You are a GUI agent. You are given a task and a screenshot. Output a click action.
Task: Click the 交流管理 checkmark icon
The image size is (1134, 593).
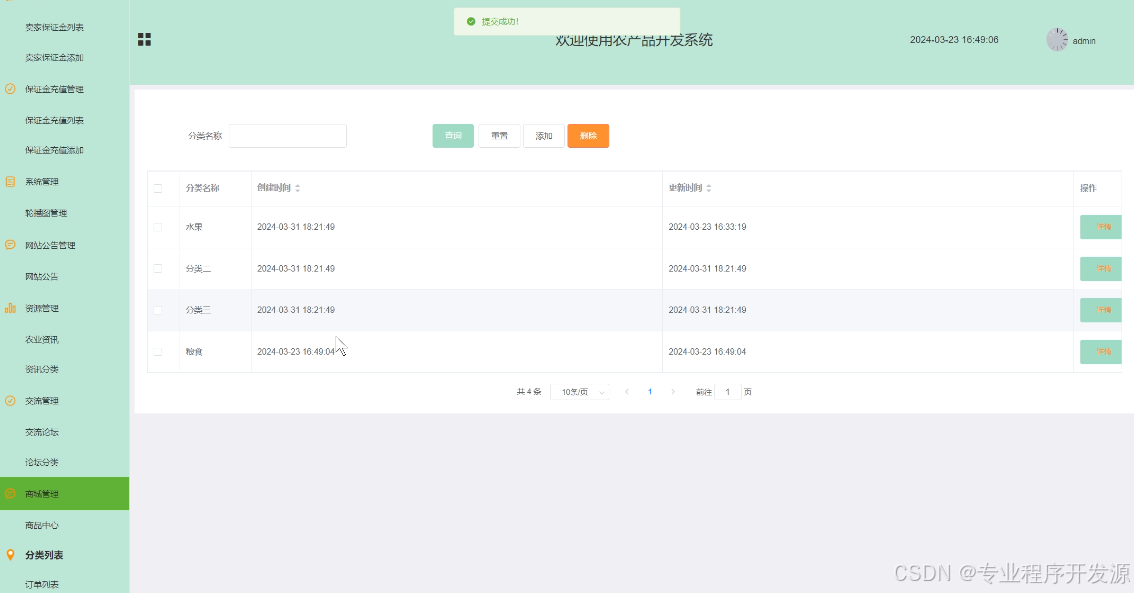pyautogui.click(x=10, y=401)
